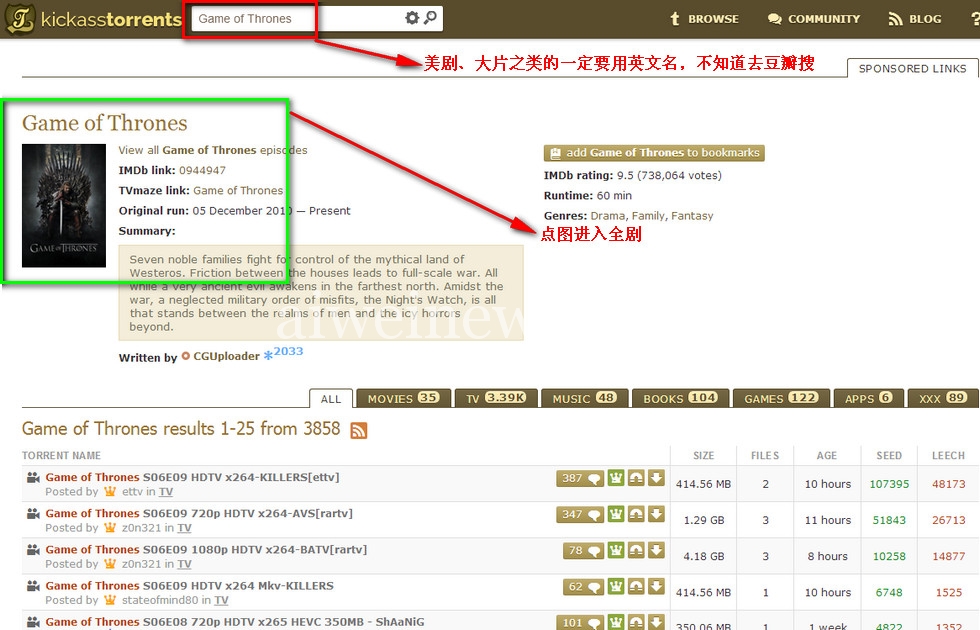
Task: Open magnet link for 1080p BATV[rartv]
Action: tap(636, 551)
